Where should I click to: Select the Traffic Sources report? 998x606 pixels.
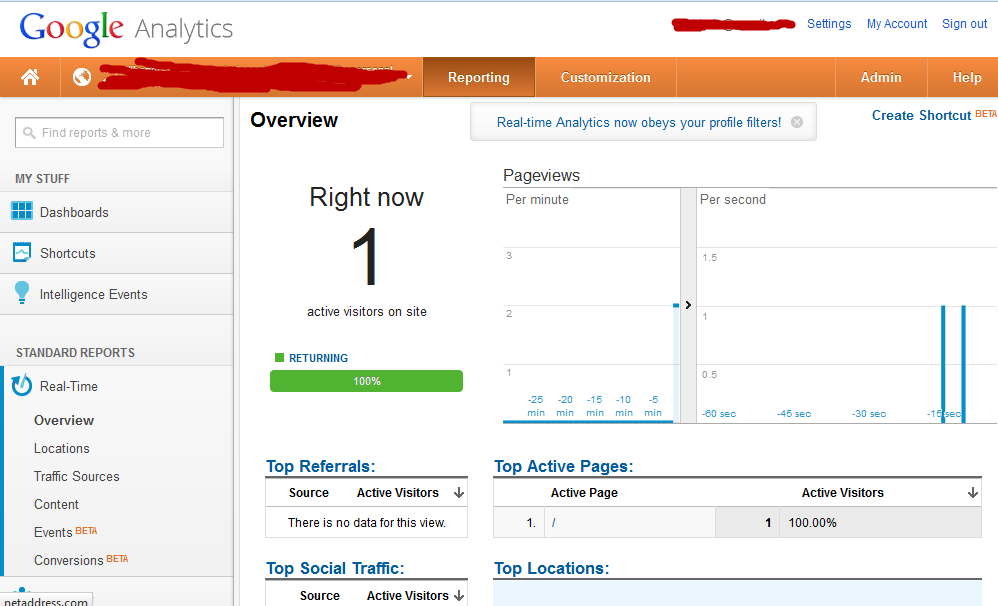click(x=76, y=476)
